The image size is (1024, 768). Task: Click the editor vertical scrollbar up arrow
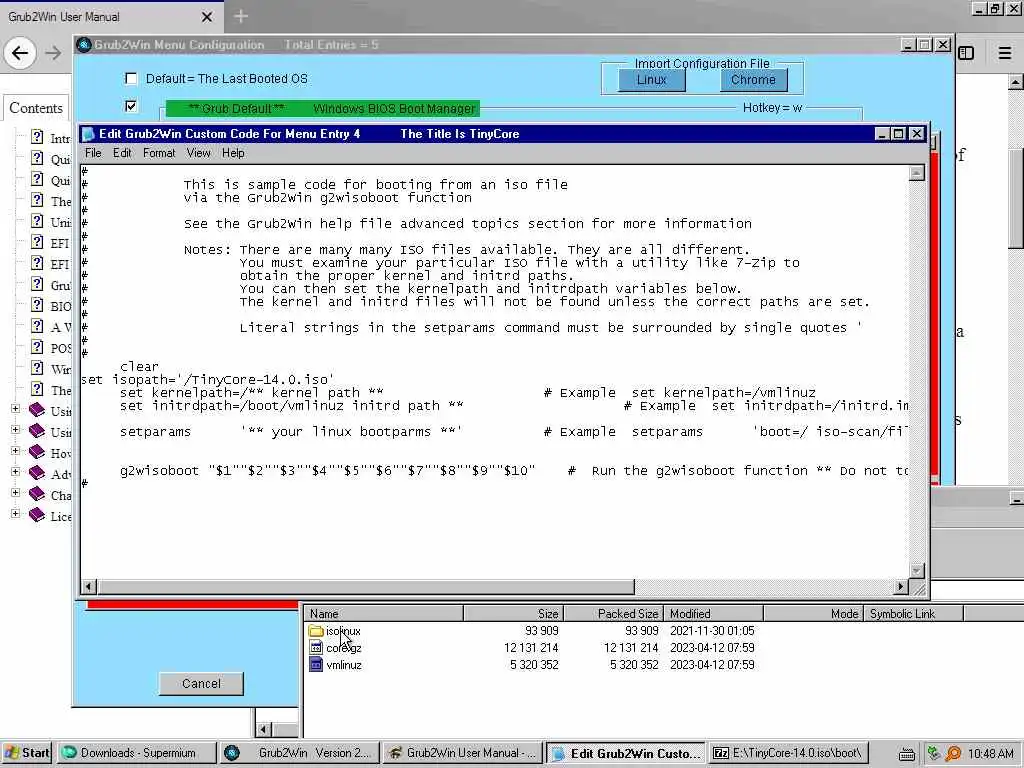pos(917,172)
